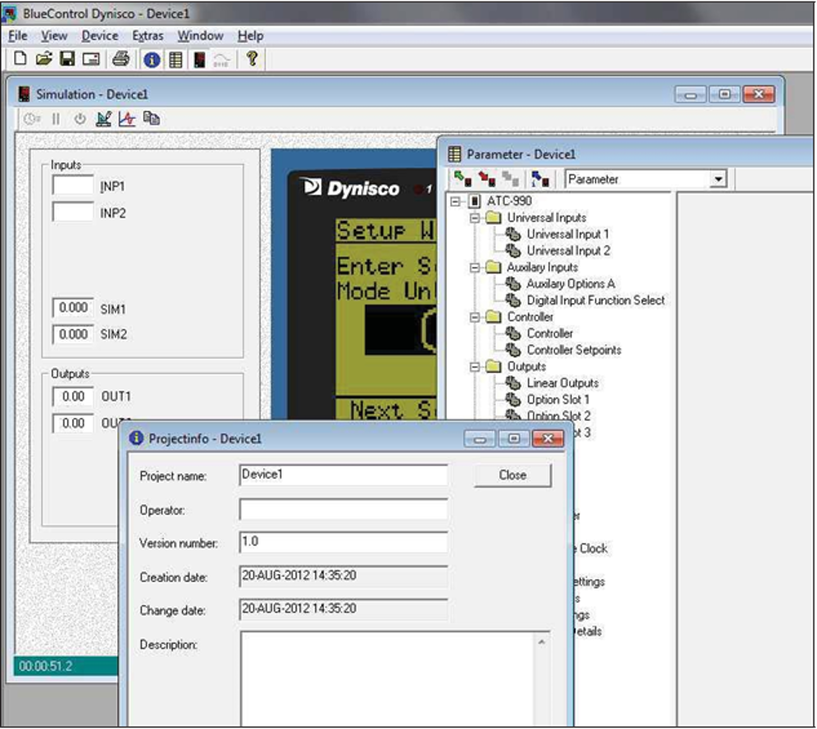The width and height of the screenshot is (817, 729).
Task: Click the Description scrollbar up arrow
Action: tap(542, 641)
